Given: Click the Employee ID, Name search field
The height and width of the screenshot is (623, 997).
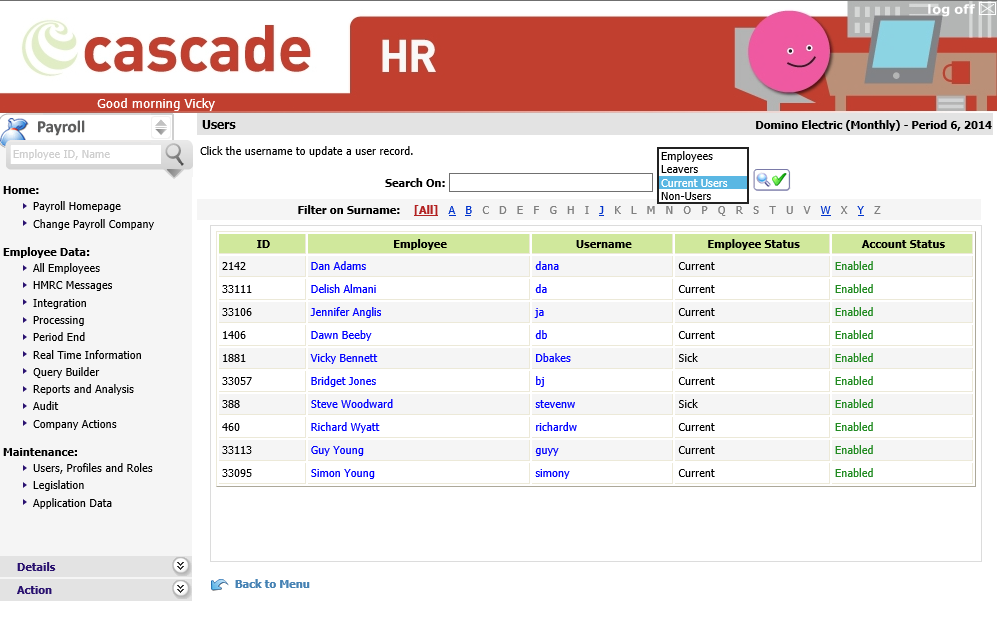Looking at the screenshot, I should (86, 154).
